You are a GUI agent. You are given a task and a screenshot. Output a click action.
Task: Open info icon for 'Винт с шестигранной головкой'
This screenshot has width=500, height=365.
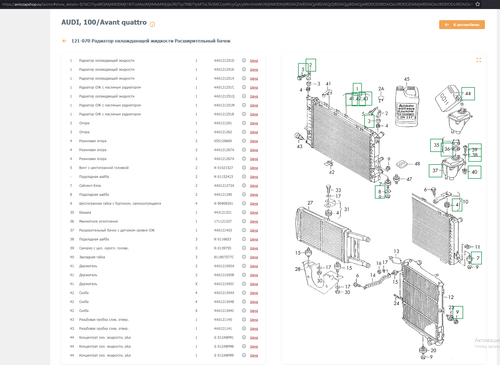coord(244,167)
